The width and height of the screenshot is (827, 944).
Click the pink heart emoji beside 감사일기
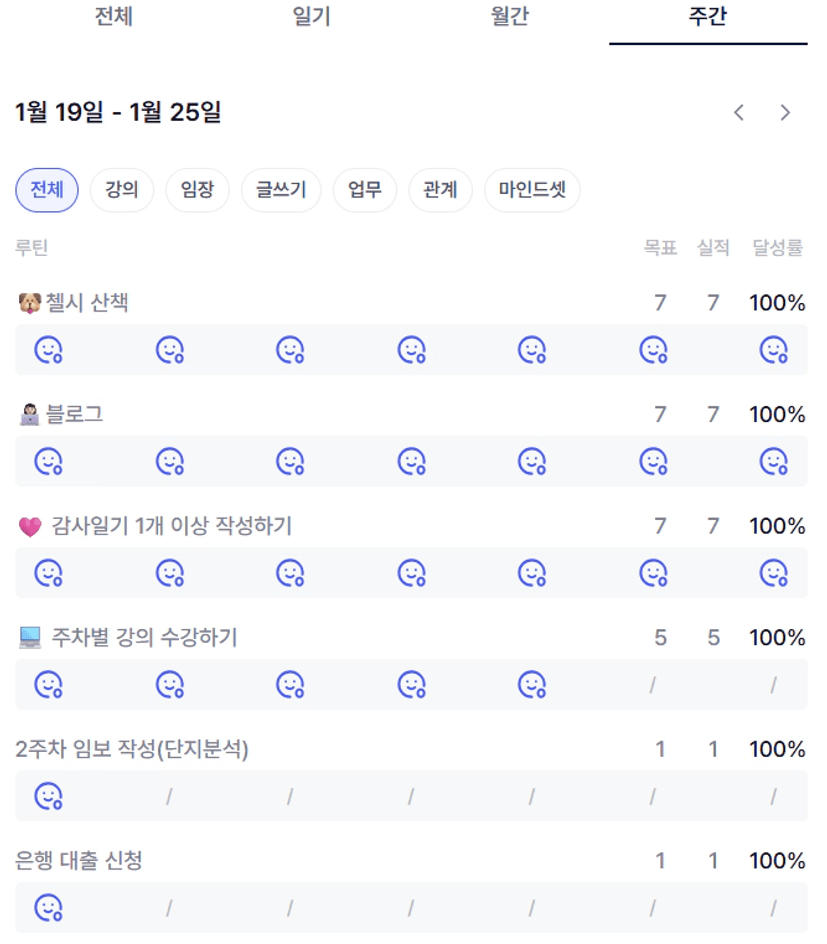point(29,527)
